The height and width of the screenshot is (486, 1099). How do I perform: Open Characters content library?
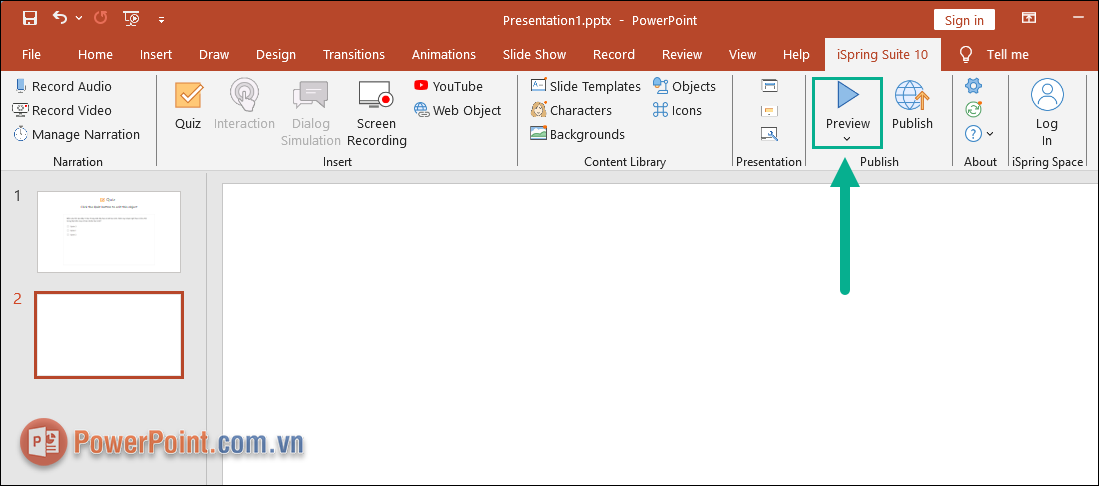571,110
